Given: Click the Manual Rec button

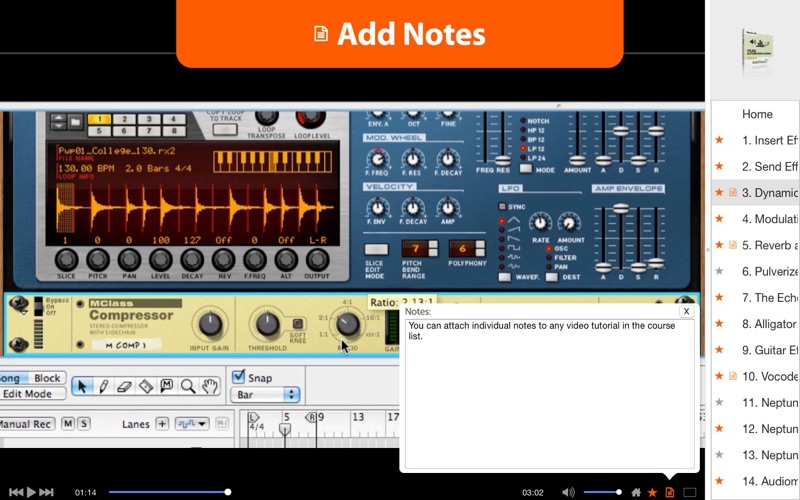Looking at the screenshot, I should (26, 424).
